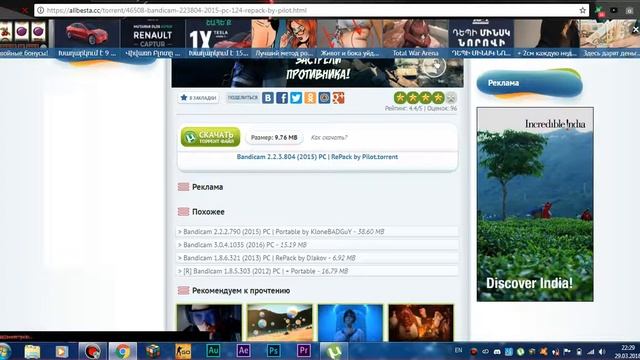Share on Twitter icon
The width and height of the screenshot is (640, 360).
pos(296,98)
